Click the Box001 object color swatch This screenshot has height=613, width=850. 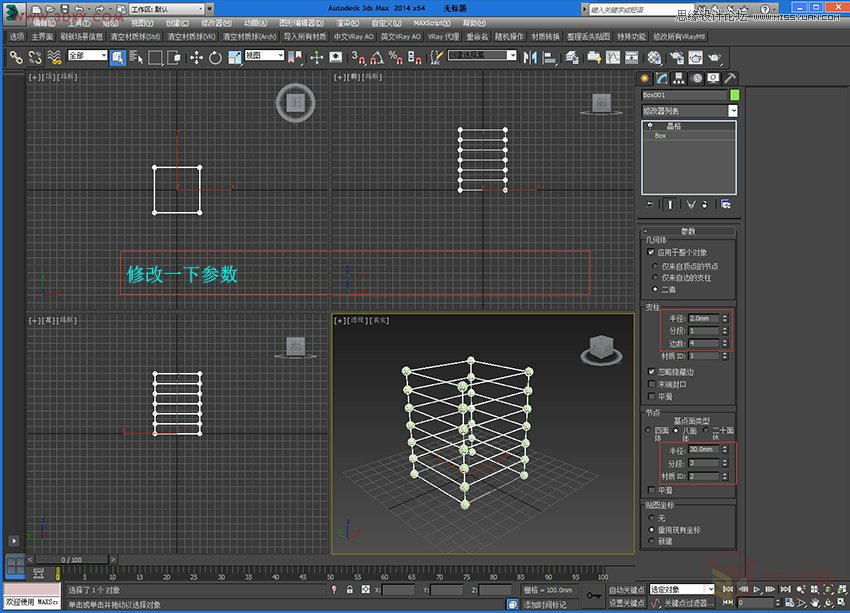pyautogui.click(x=734, y=93)
